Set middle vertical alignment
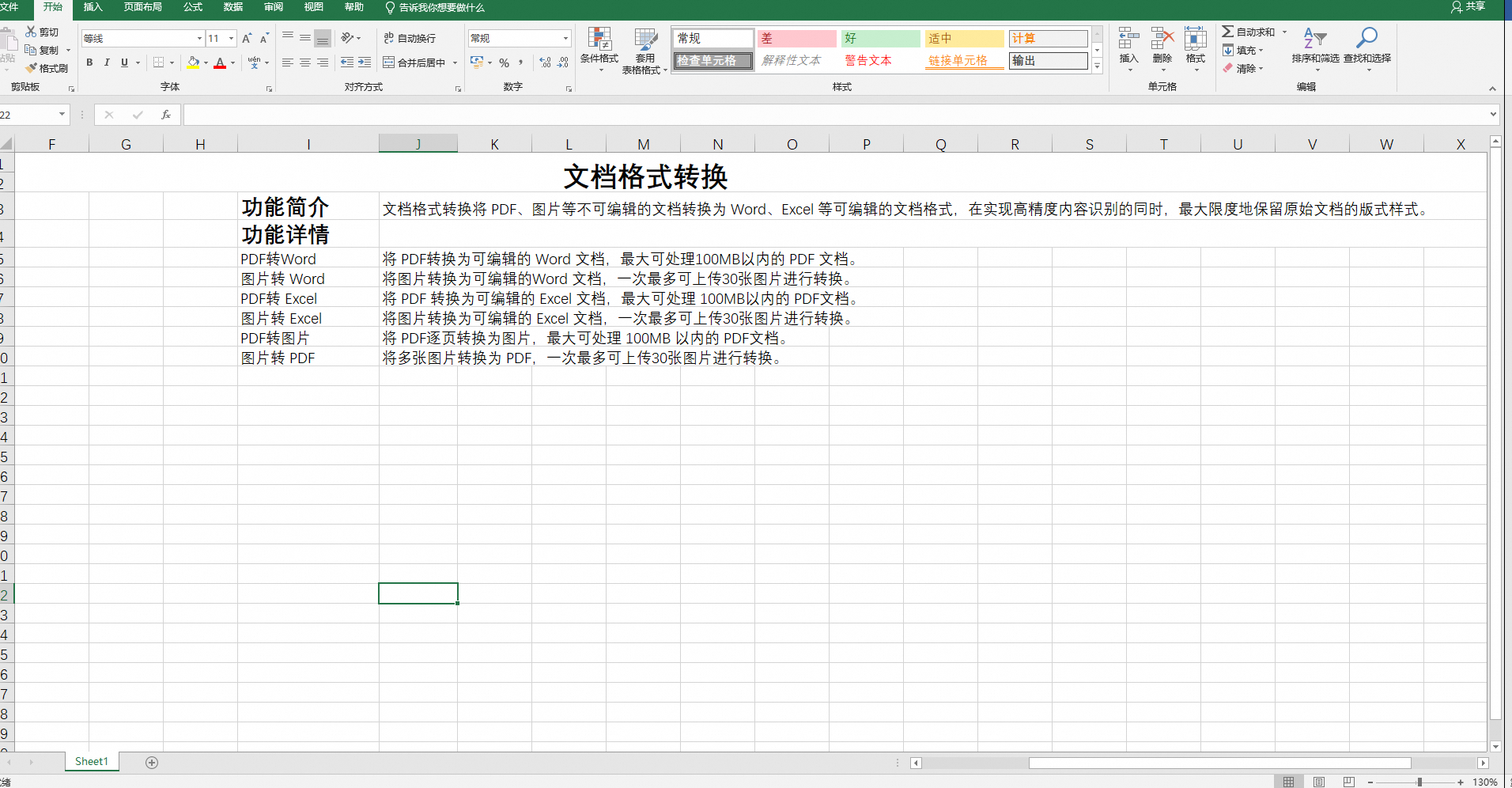This screenshot has width=1512, height=788. point(305,38)
